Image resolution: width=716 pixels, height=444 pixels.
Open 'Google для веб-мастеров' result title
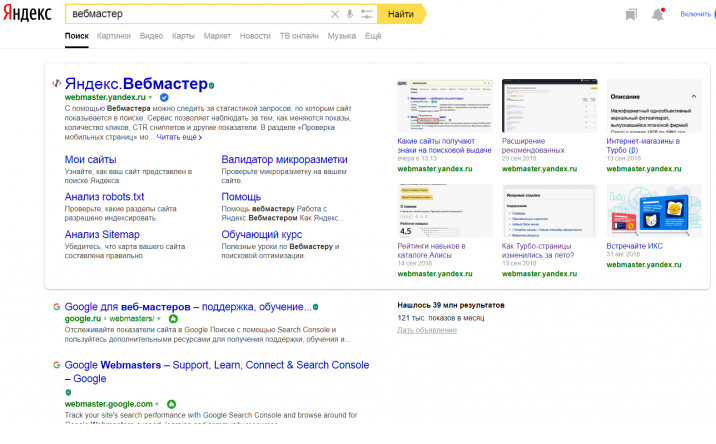pyautogui.click(x=188, y=307)
